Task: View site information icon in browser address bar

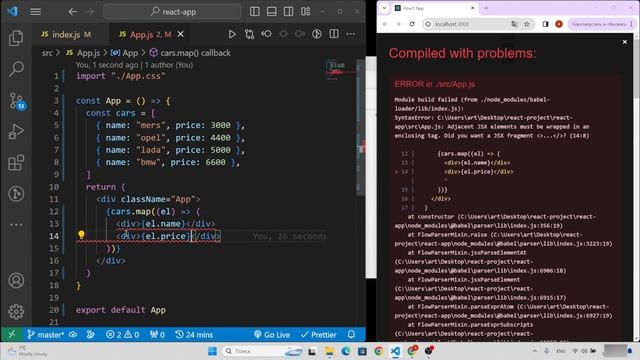Action: coord(428,24)
